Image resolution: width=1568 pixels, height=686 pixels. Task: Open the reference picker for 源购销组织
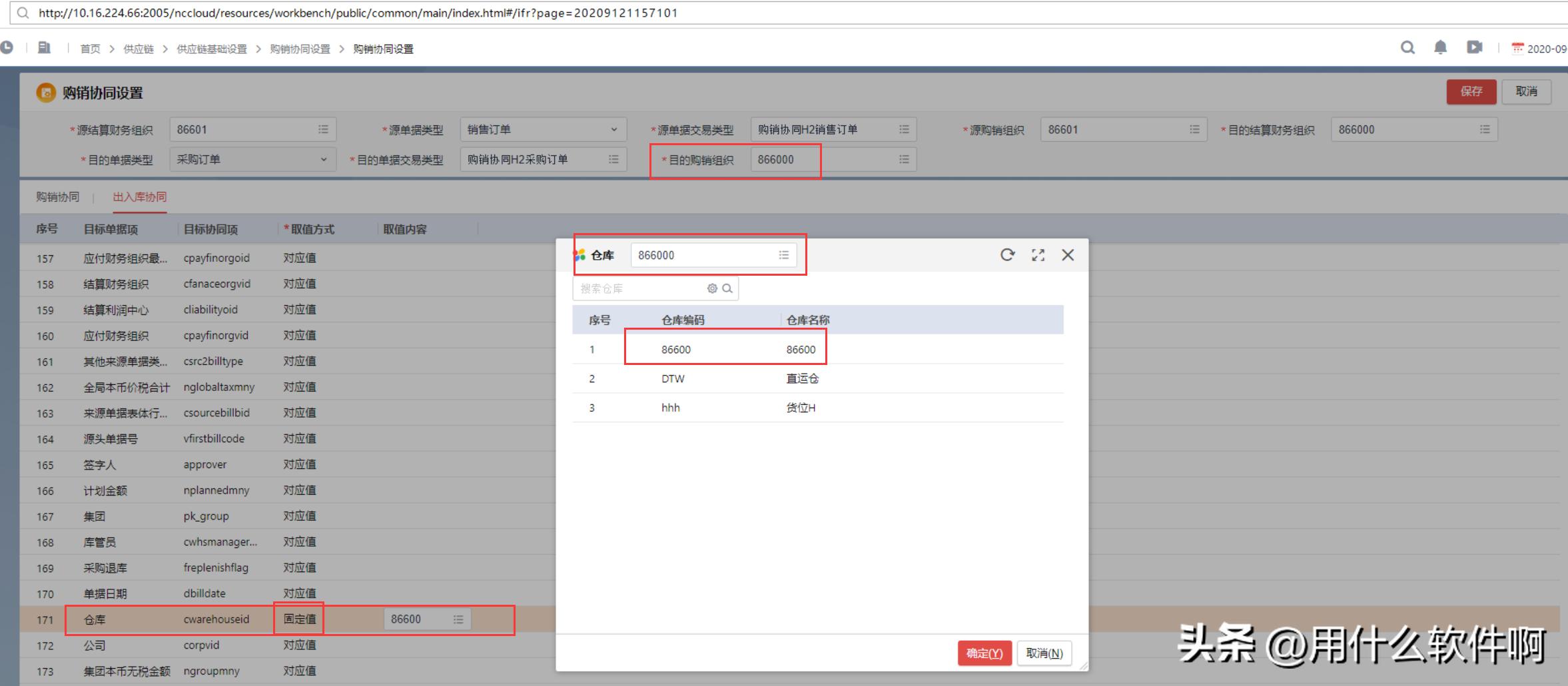[x=1194, y=129]
